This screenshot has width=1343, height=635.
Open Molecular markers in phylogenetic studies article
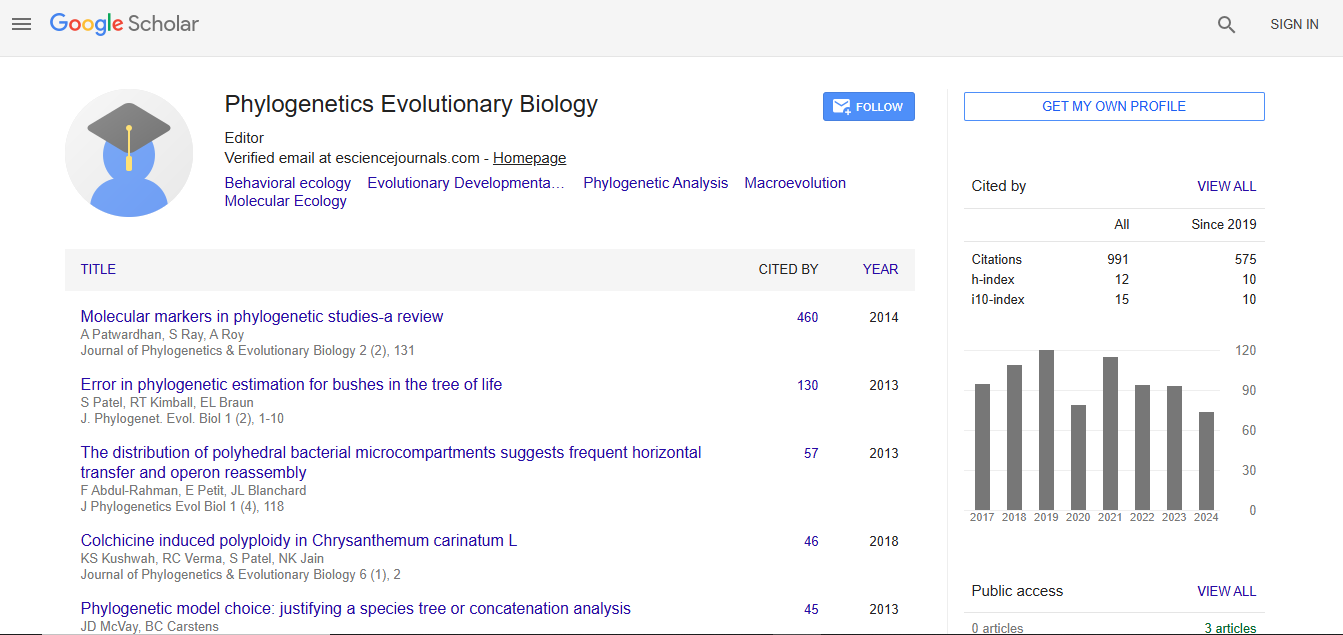click(x=262, y=317)
